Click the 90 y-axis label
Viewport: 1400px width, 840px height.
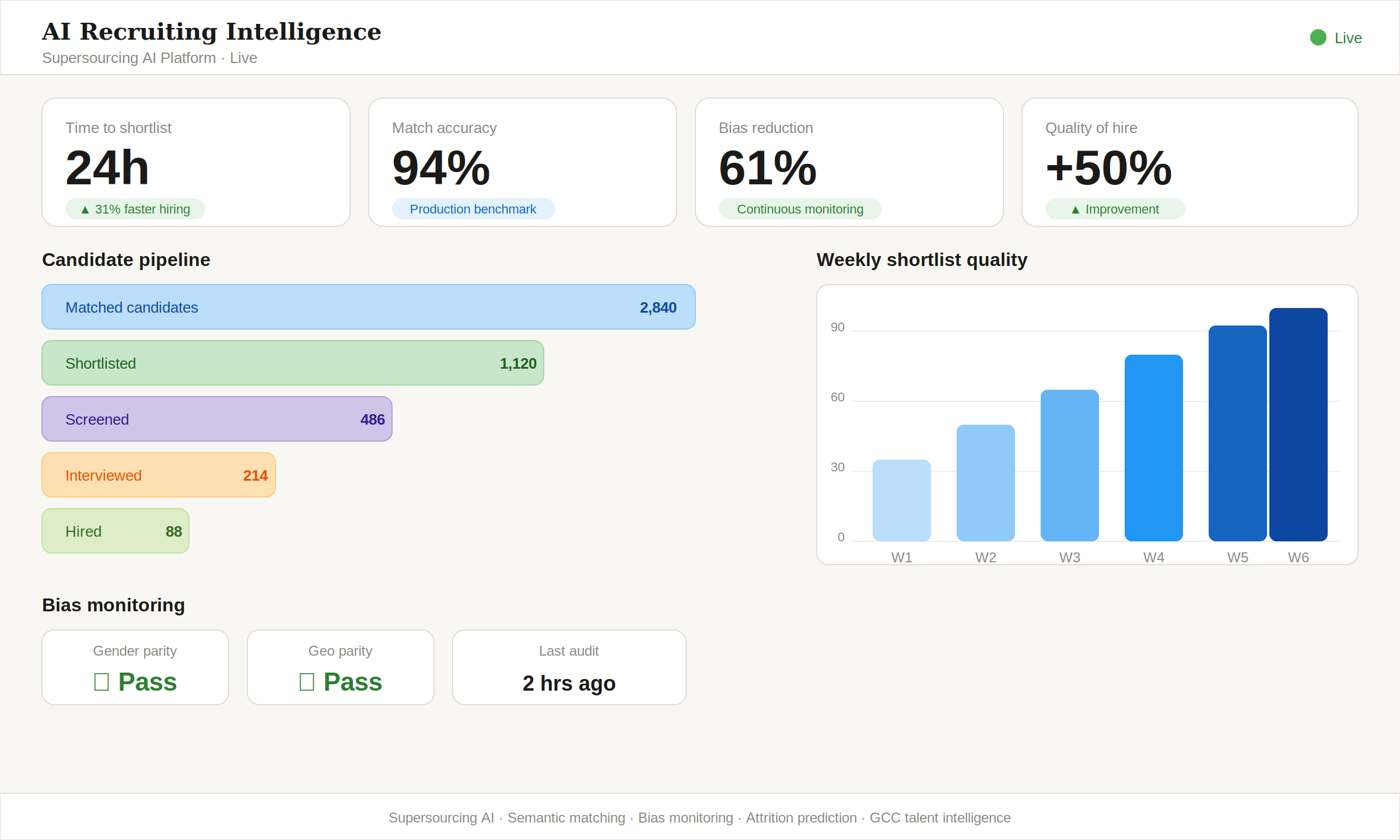(x=838, y=327)
